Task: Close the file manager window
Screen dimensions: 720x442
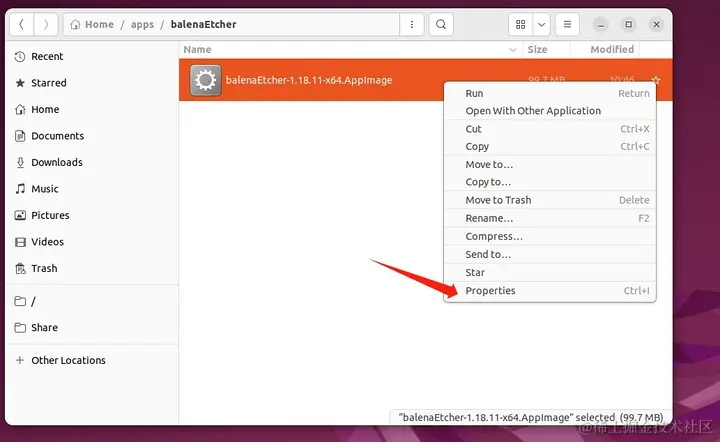Action: pyautogui.click(x=657, y=24)
